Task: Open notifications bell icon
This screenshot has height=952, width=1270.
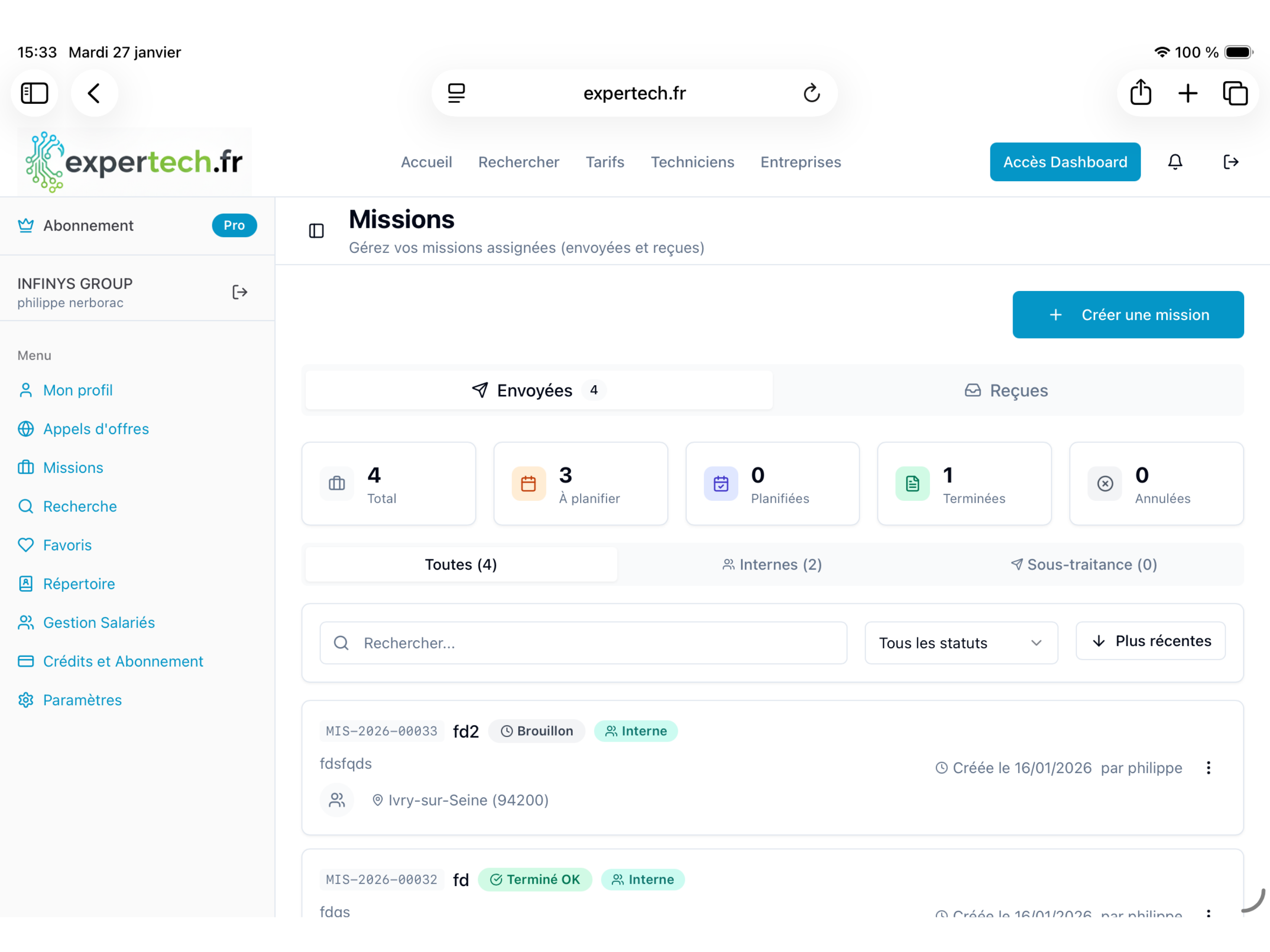Action: tap(1174, 162)
